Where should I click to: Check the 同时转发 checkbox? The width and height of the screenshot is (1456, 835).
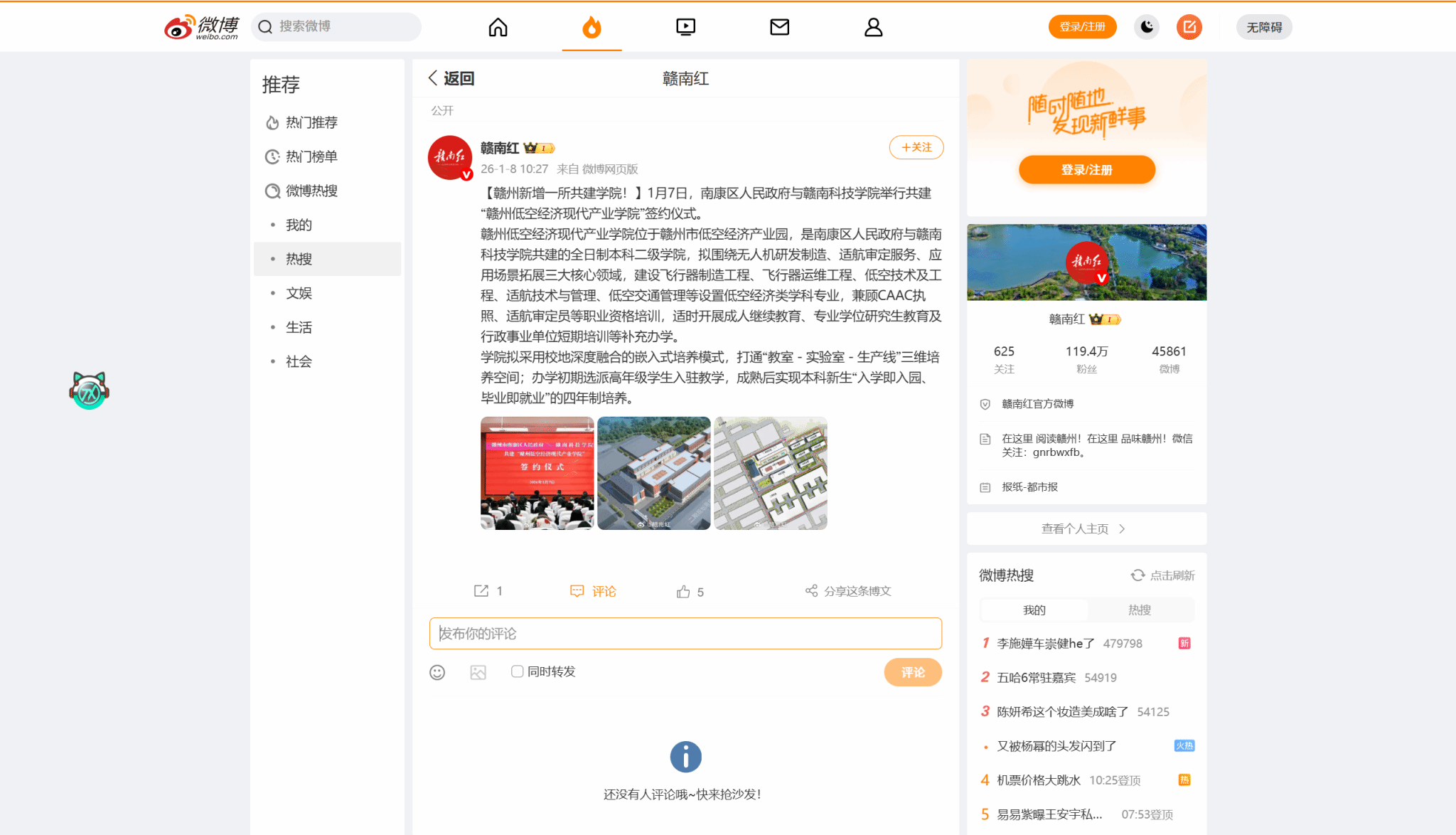pyautogui.click(x=517, y=671)
